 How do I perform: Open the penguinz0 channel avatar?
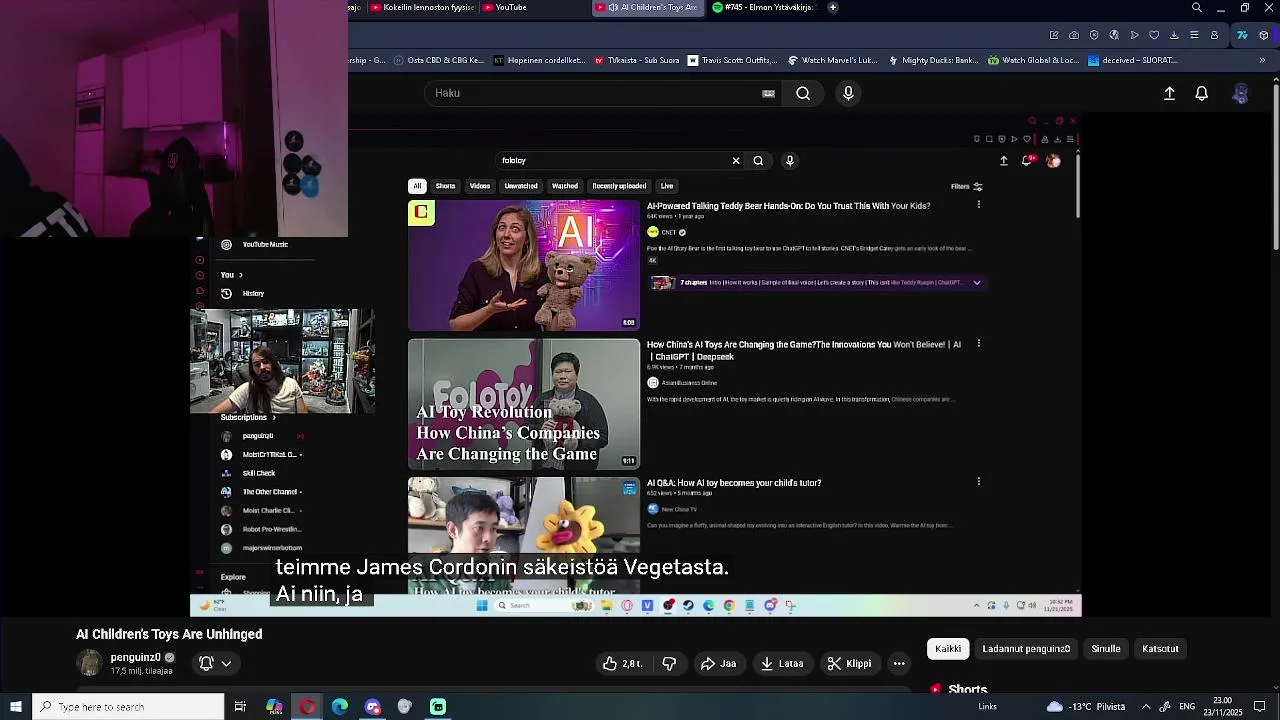(x=90, y=663)
